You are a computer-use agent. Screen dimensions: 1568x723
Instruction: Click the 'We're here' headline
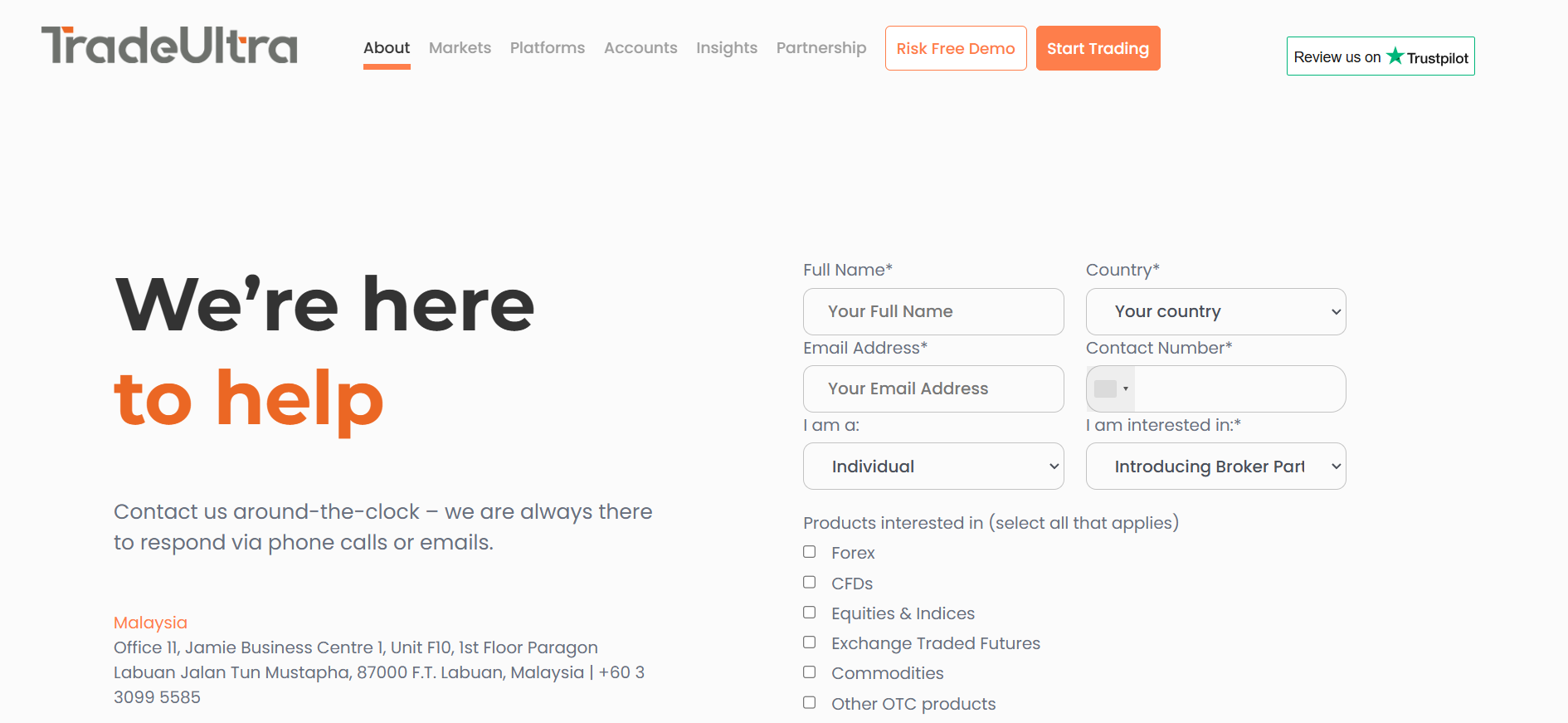click(324, 305)
